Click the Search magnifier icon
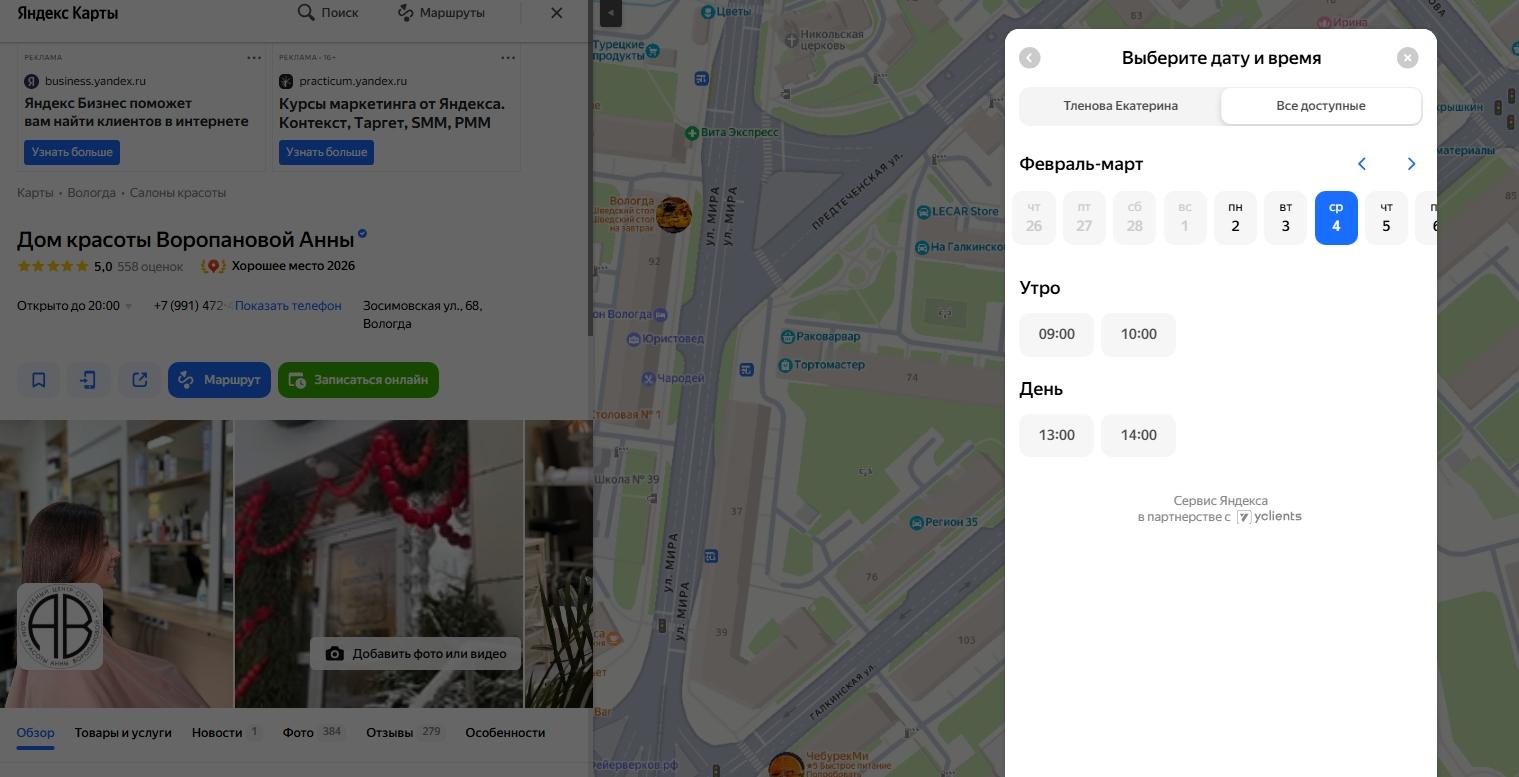Viewport: 1519px width, 777px height. tap(306, 13)
